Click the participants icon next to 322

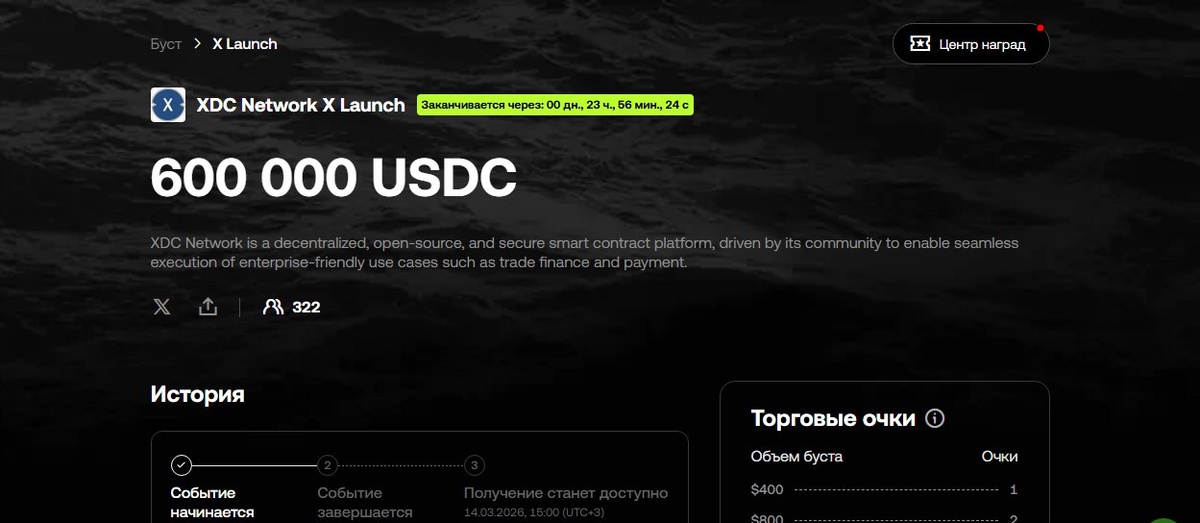(273, 307)
